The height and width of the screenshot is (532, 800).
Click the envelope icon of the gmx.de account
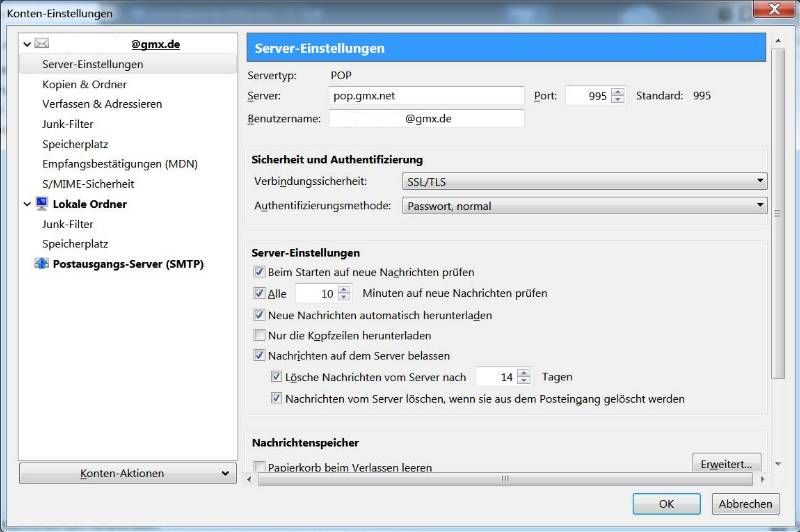click(x=42, y=44)
